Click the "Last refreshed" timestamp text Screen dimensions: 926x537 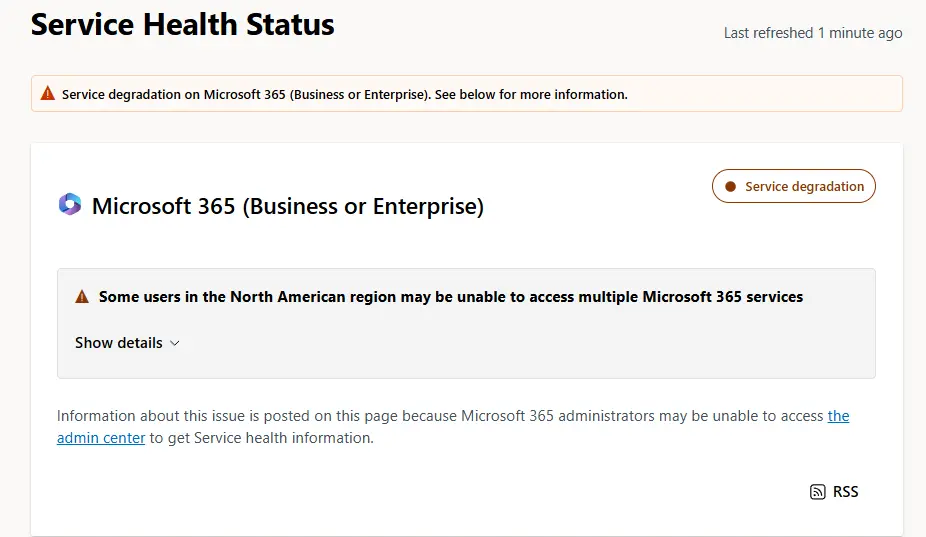[812, 33]
